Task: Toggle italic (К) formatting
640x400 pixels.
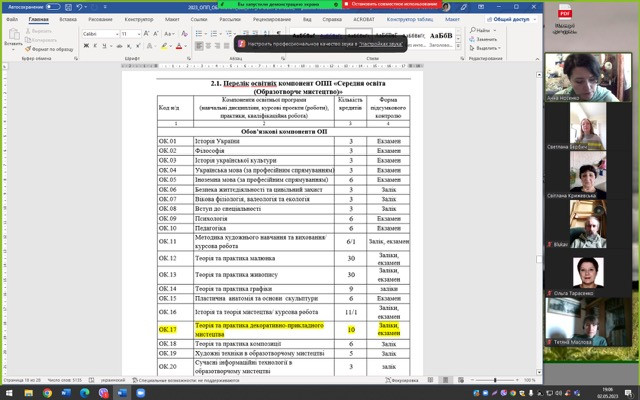Action: click(x=95, y=46)
